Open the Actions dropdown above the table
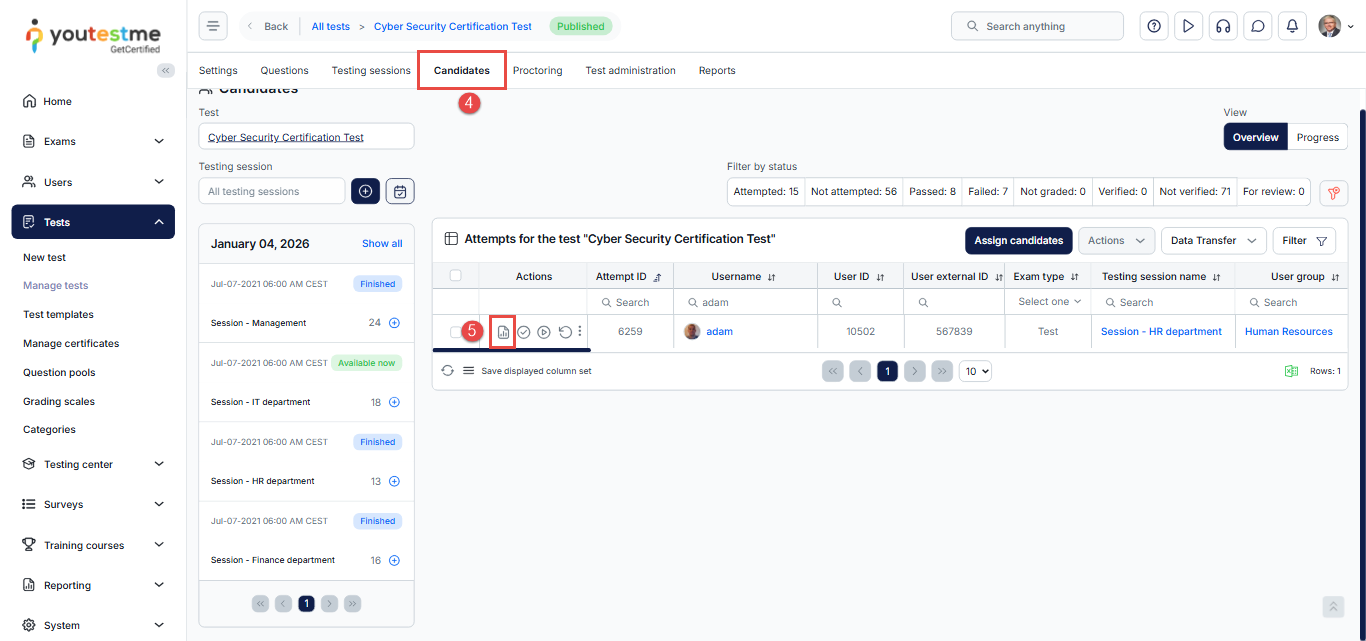 tap(1116, 240)
